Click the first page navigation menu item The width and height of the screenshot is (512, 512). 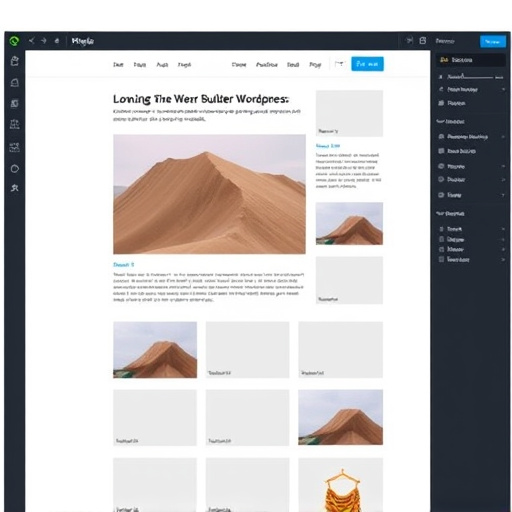click(118, 65)
